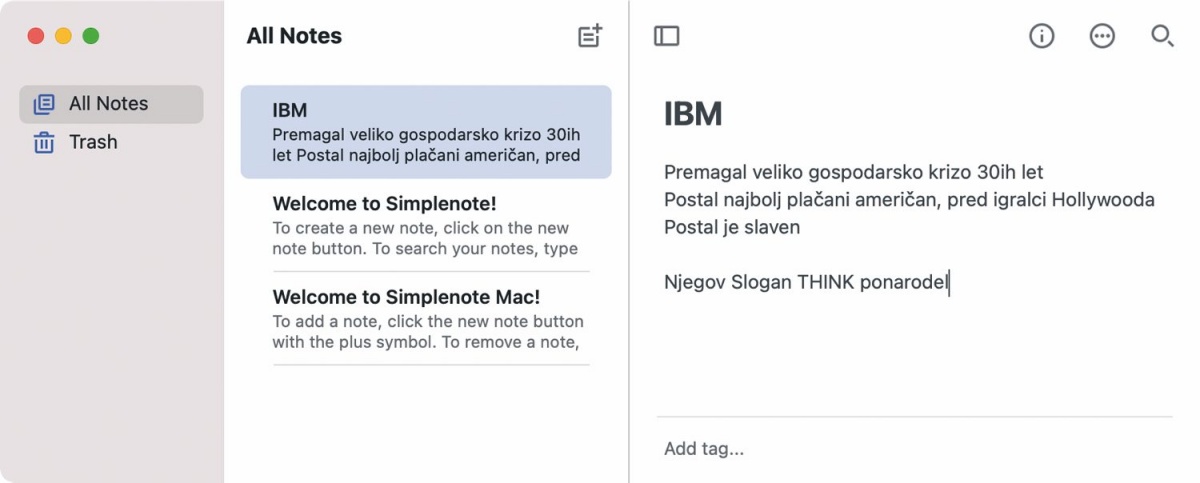Open the Trash folder label
The image size is (1200, 483).
click(x=93, y=142)
